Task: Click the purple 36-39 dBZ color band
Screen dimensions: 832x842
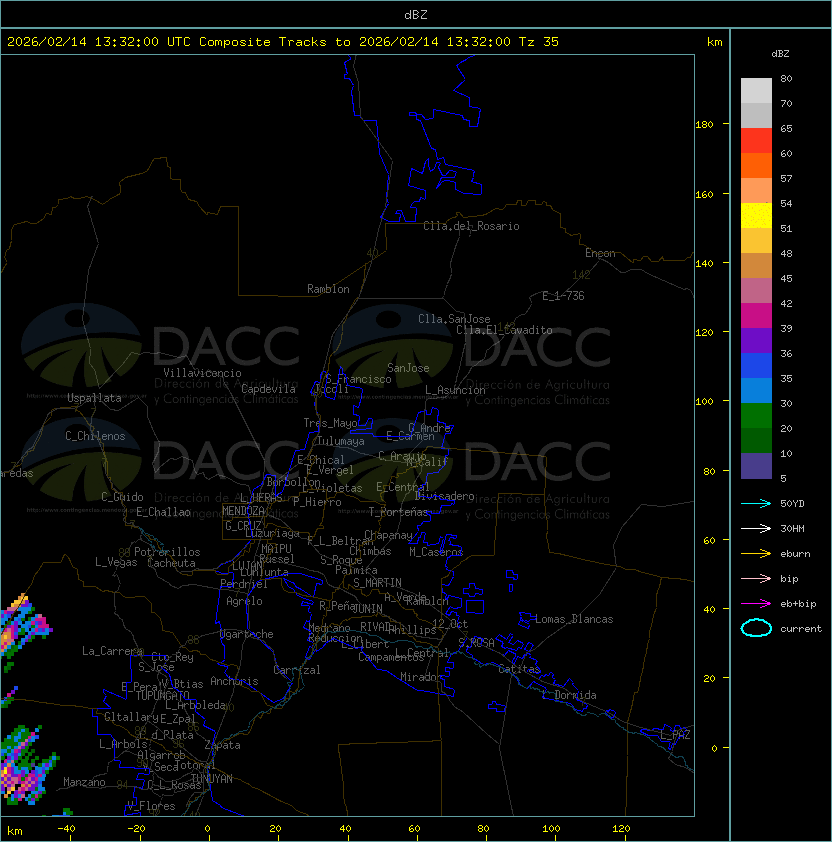Action: pyautogui.click(x=756, y=340)
